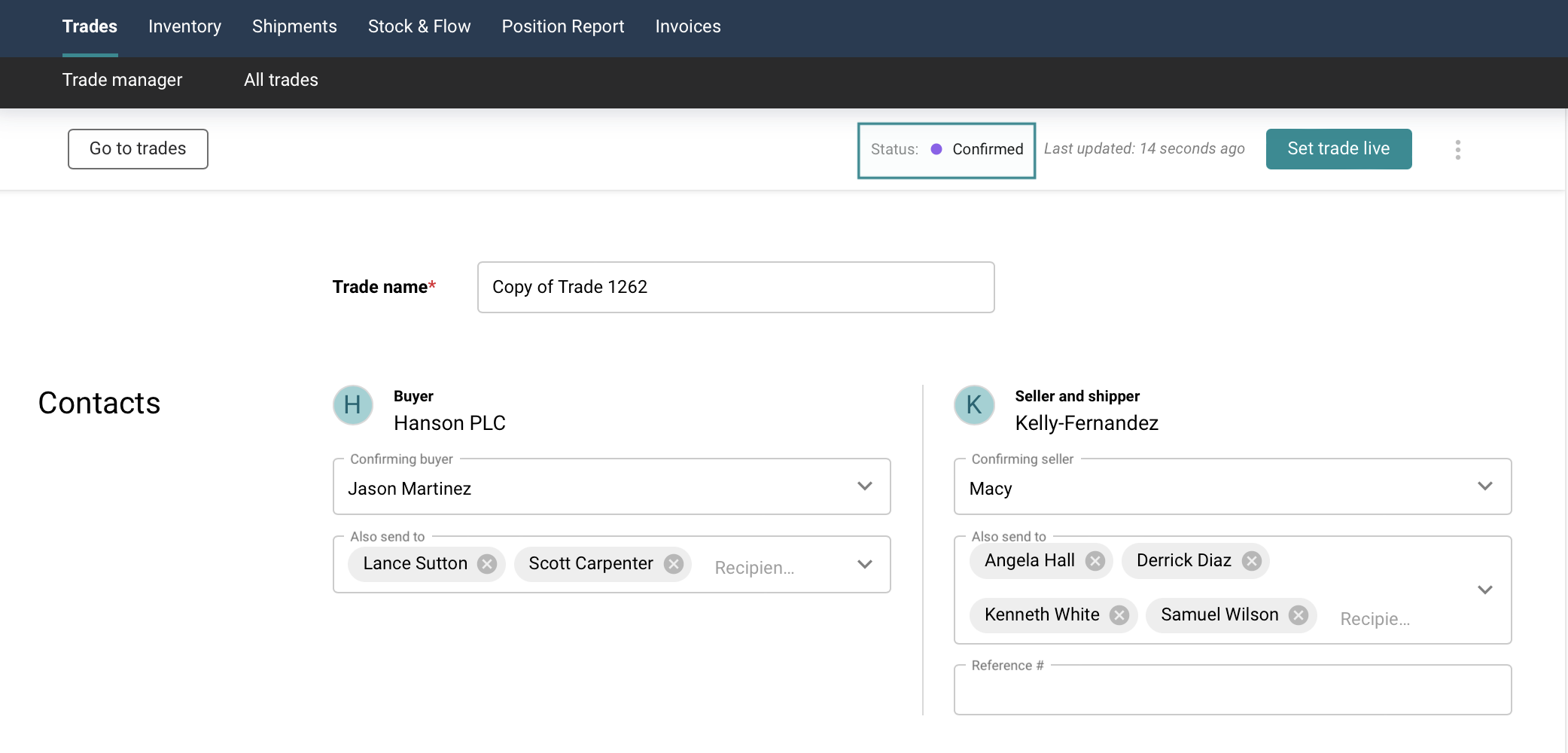
Task: Open buyer Also send to dropdown arrow
Action: point(864,565)
